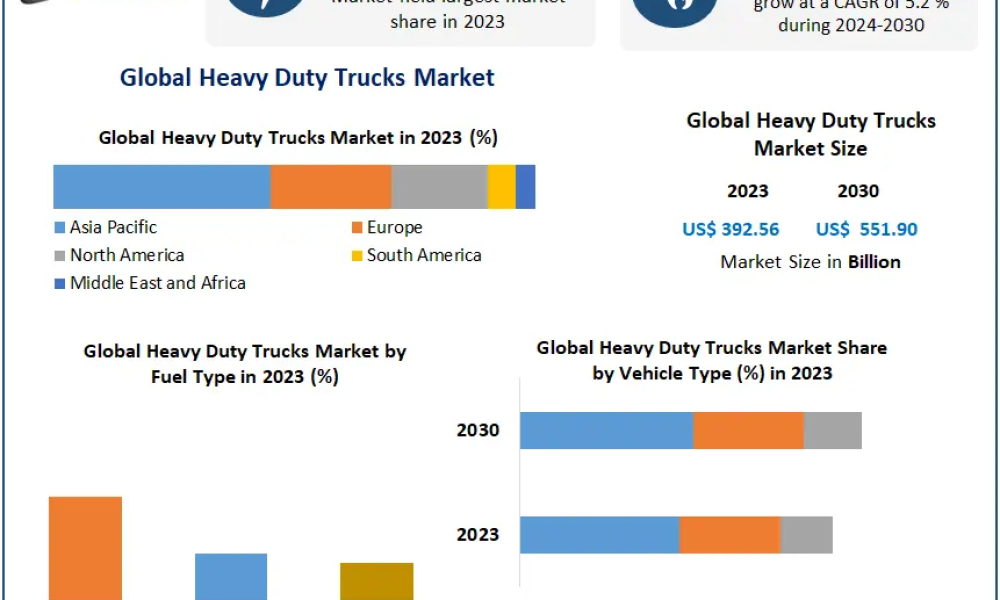Click the 2030 axis label in vehicle type chart
Image resolution: width=1000 pixels, height=600 pixels.
pos(478,430)
